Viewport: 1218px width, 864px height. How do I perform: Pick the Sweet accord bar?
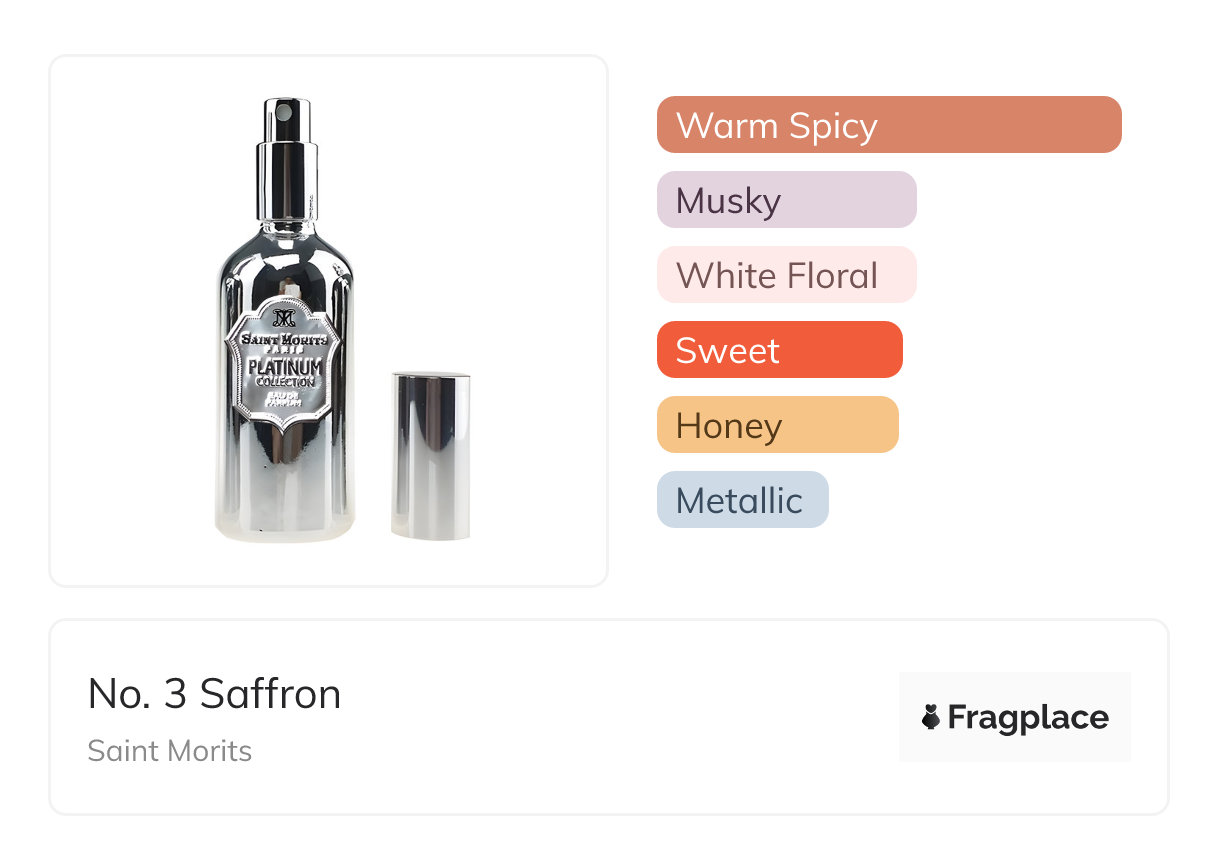point(779,350)
